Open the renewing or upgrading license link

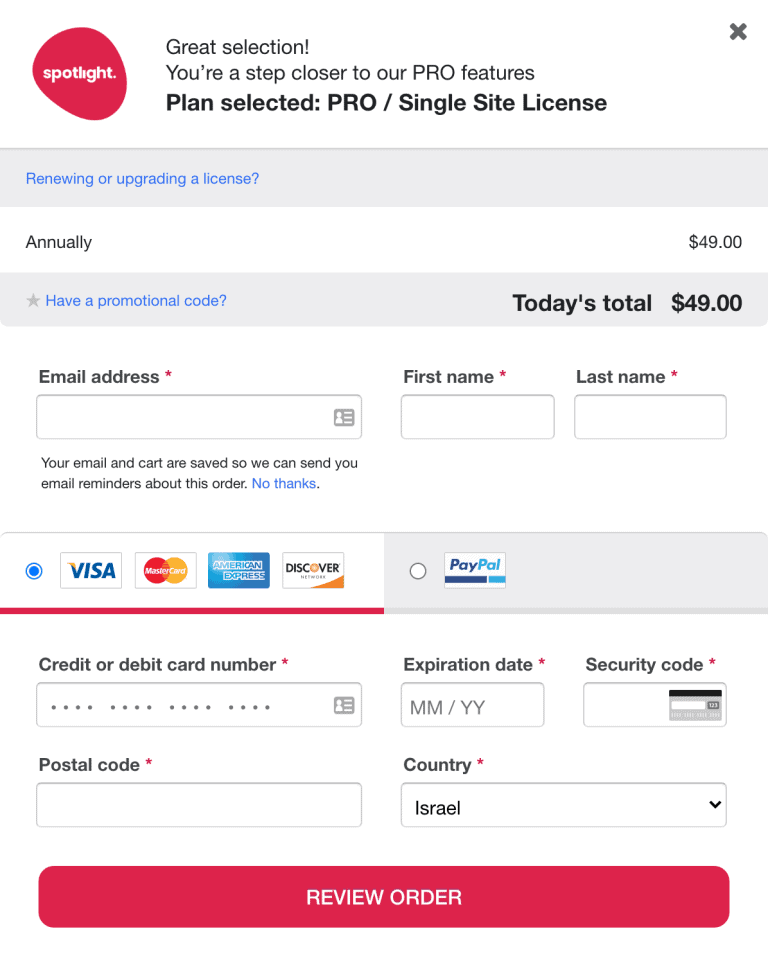[142, 178]
